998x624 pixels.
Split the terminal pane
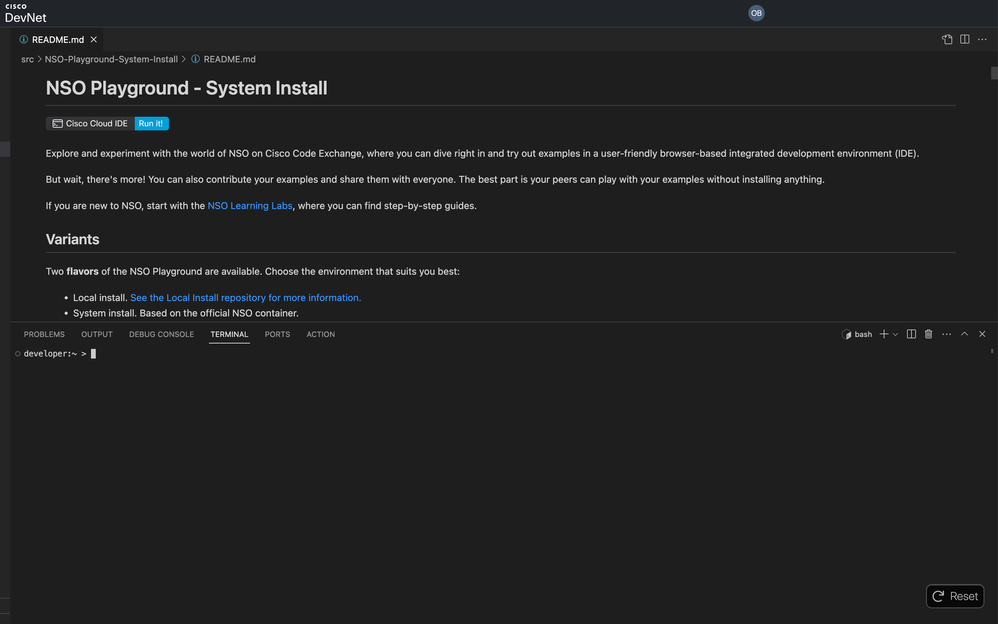pyautogui.click(x=911, y=334)
